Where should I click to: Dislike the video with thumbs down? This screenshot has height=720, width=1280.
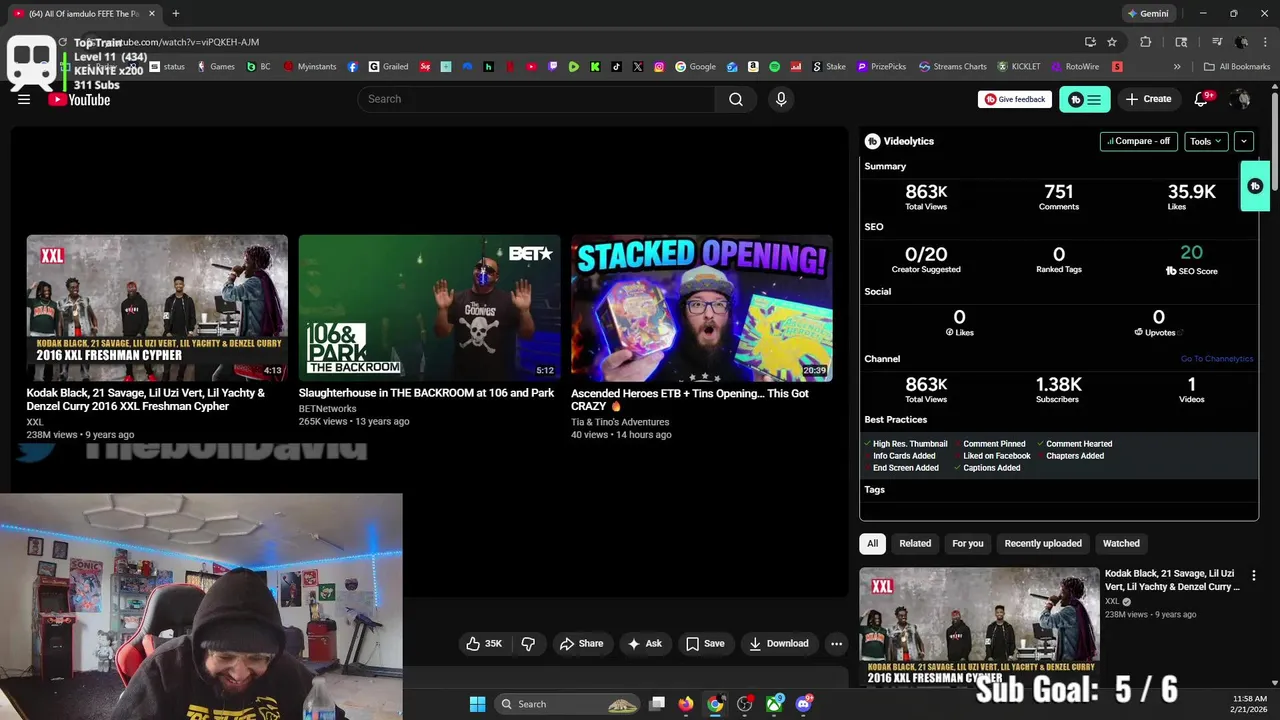pyautogui.click(x=529, y=644)
